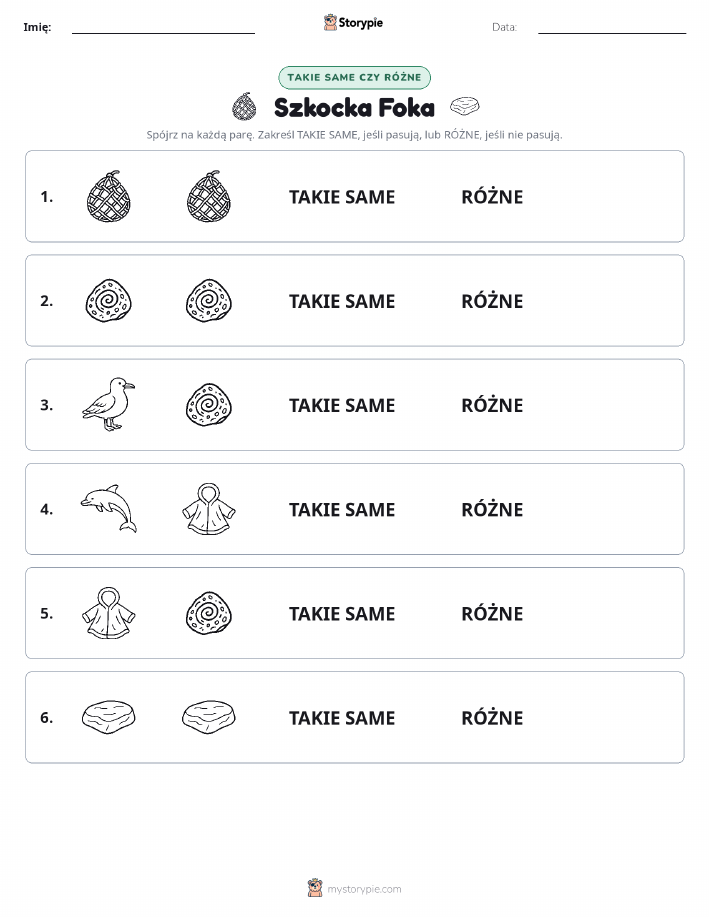Select TAKIE SAME for row 6
Image resolution: width=709 pixels, height=917 pixels.
342,718
